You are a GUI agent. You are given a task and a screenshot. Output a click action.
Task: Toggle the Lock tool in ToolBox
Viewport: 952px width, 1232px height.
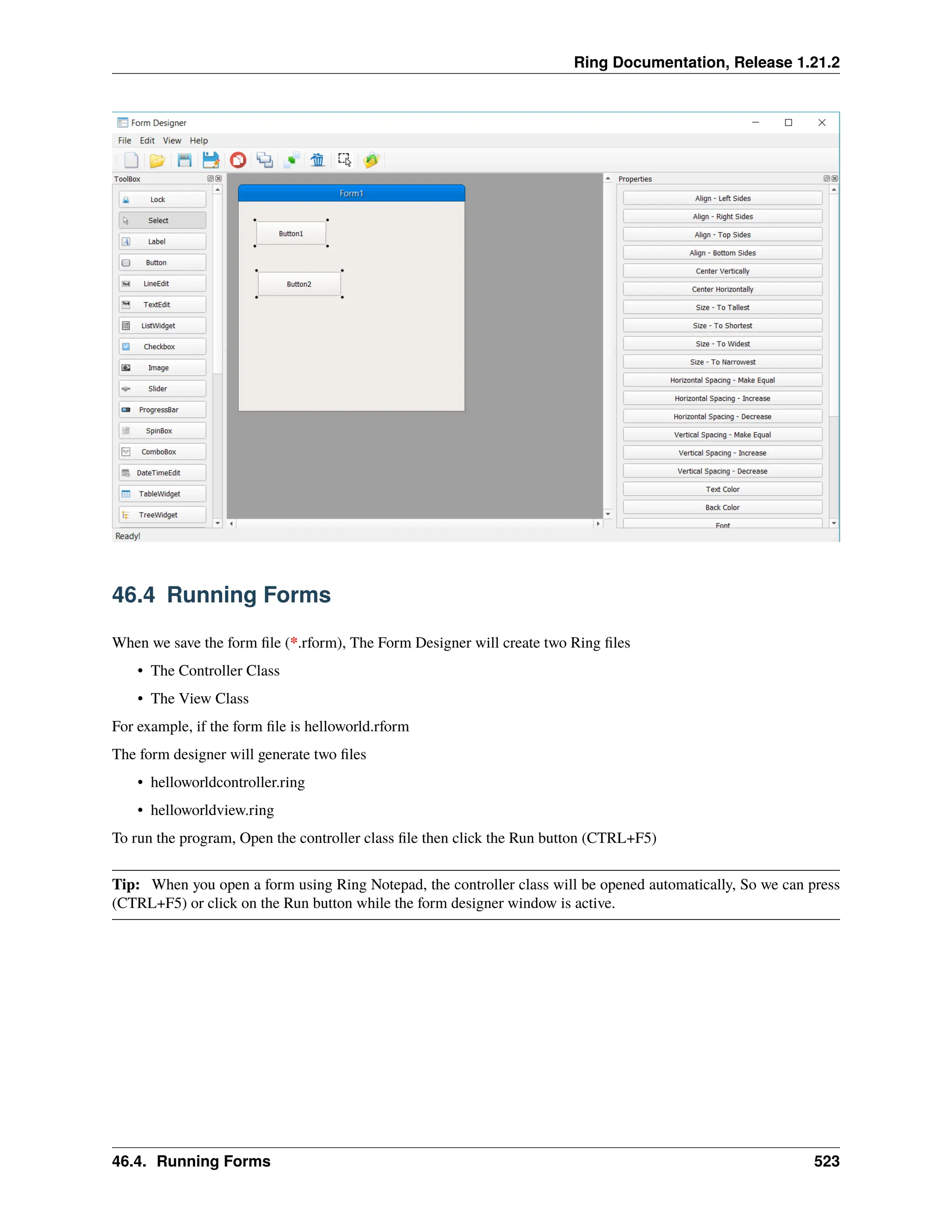click(162, 199)
